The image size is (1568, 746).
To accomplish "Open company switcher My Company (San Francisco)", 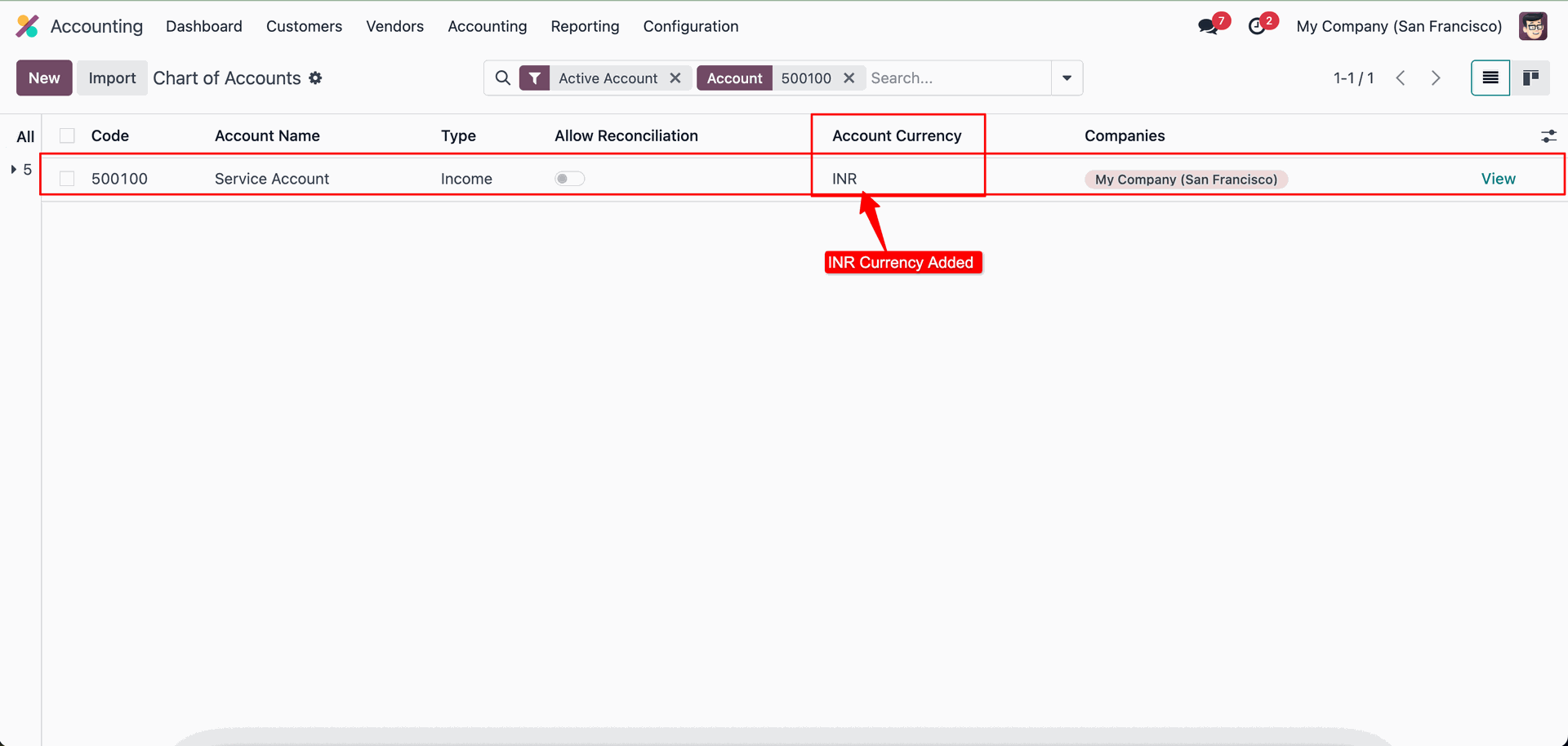I will (1399, 26).
